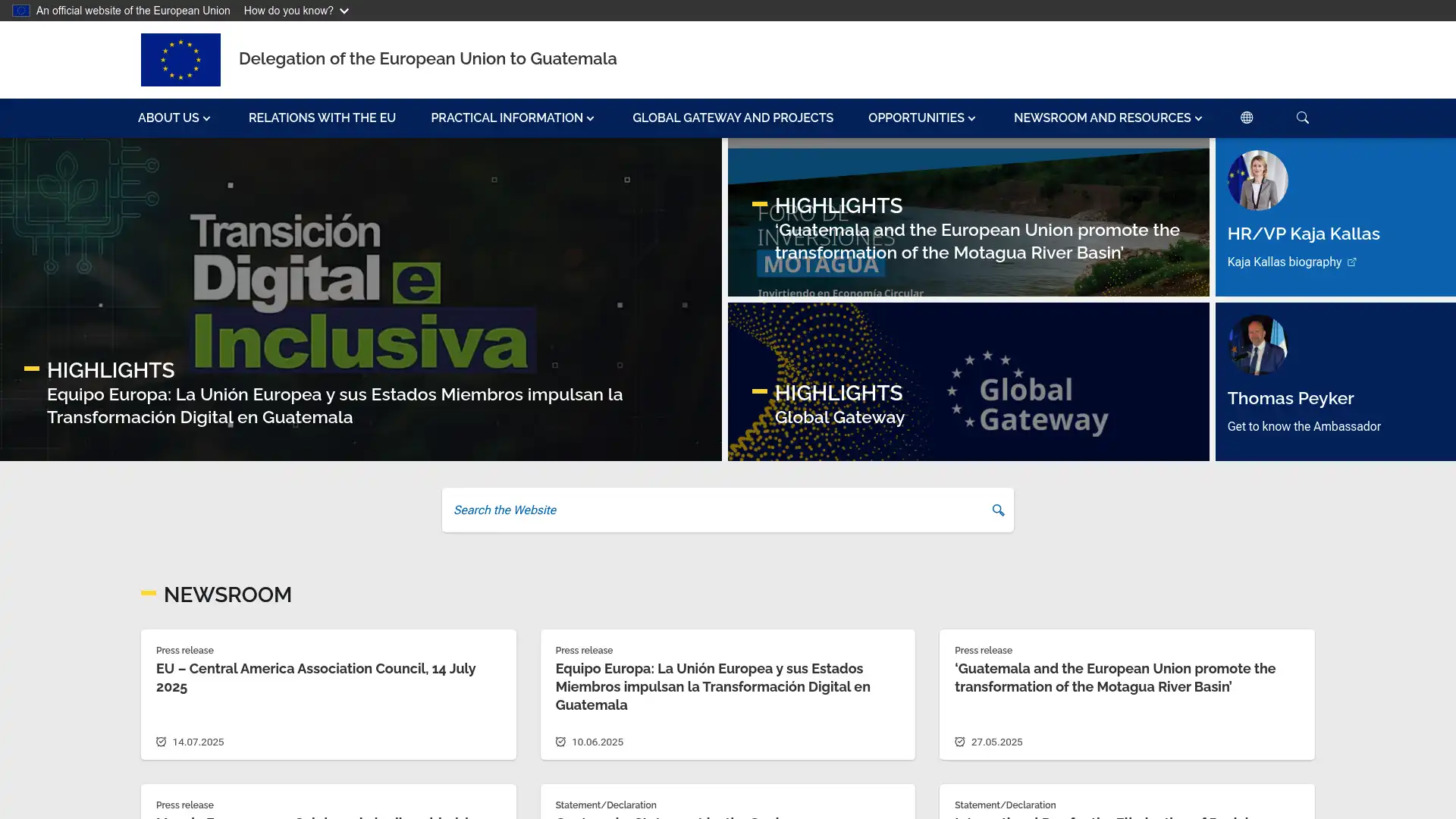Open EU – Central America Association Council article
Viewport: 1456px width, 819px height.
pos(315,677)
